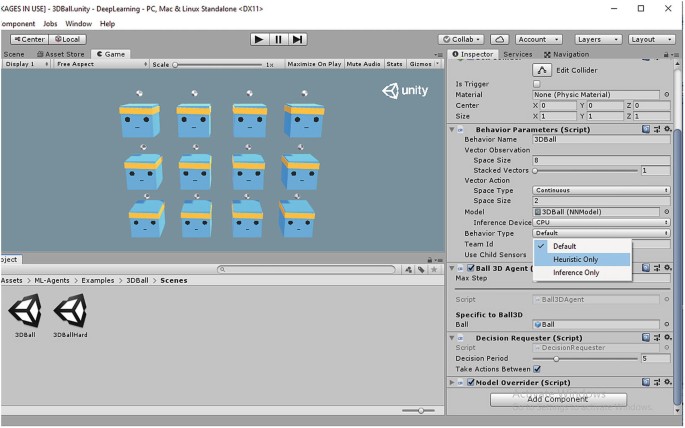685x428 pixels.
Task: Open Space Type Continuous dropdown
Action: (601, 190)
